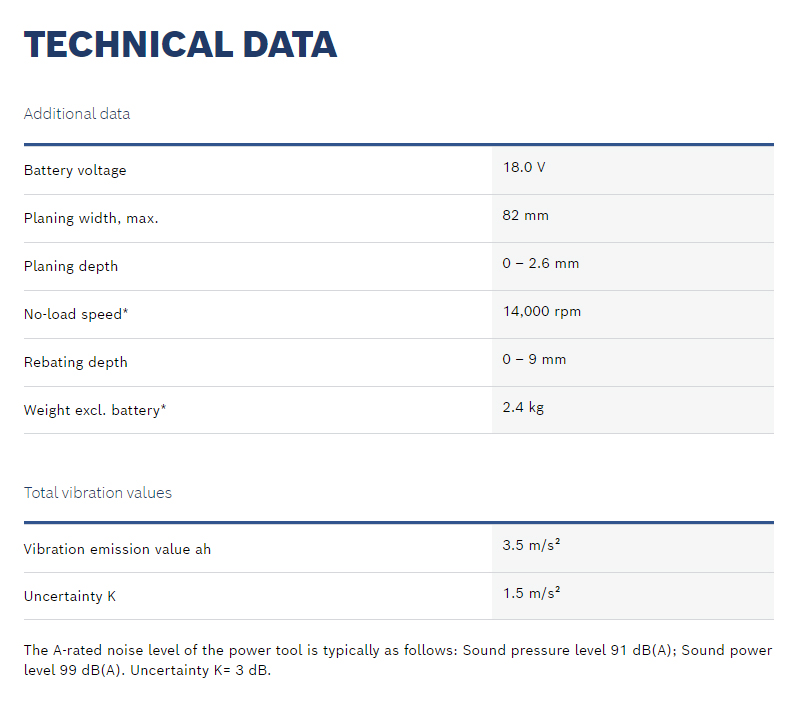This screenshot has height=705, width=805.
Task: Click the Weight excl. battery label
Action: [95, 411]
